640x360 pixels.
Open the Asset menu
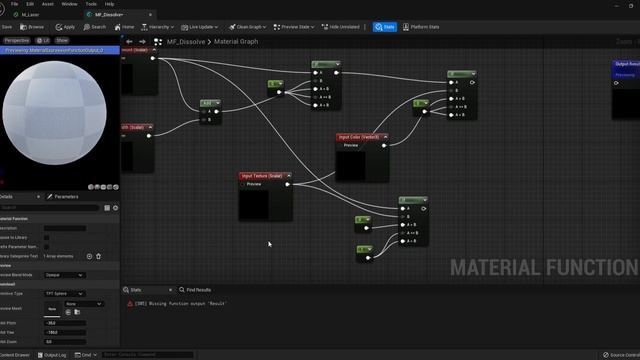pyautogui.click(x=48, y=4)
